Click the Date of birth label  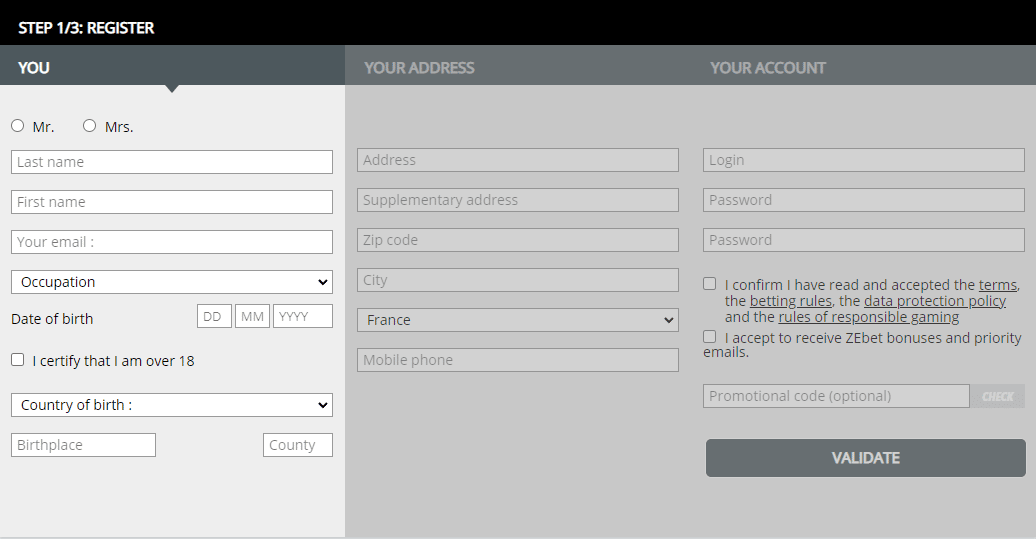(52, 319)
